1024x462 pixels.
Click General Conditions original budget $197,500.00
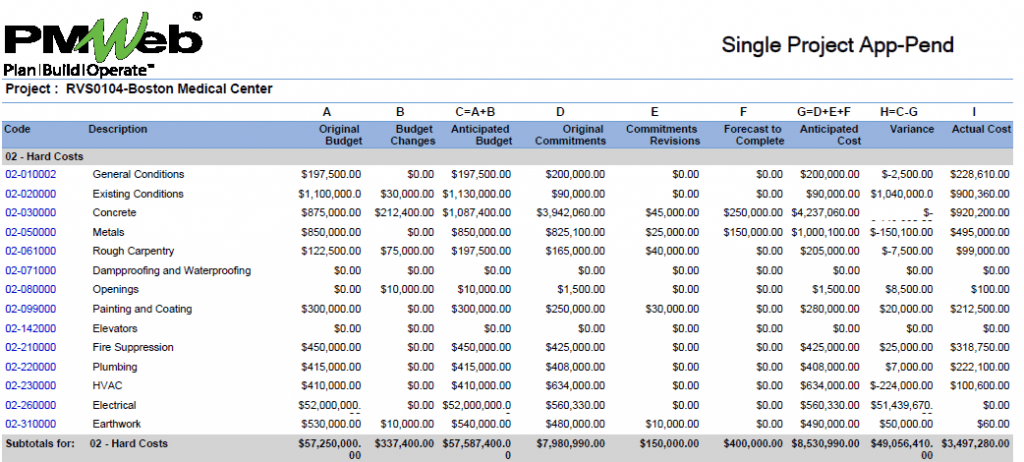pyautogui.click(x=331, y=174)
